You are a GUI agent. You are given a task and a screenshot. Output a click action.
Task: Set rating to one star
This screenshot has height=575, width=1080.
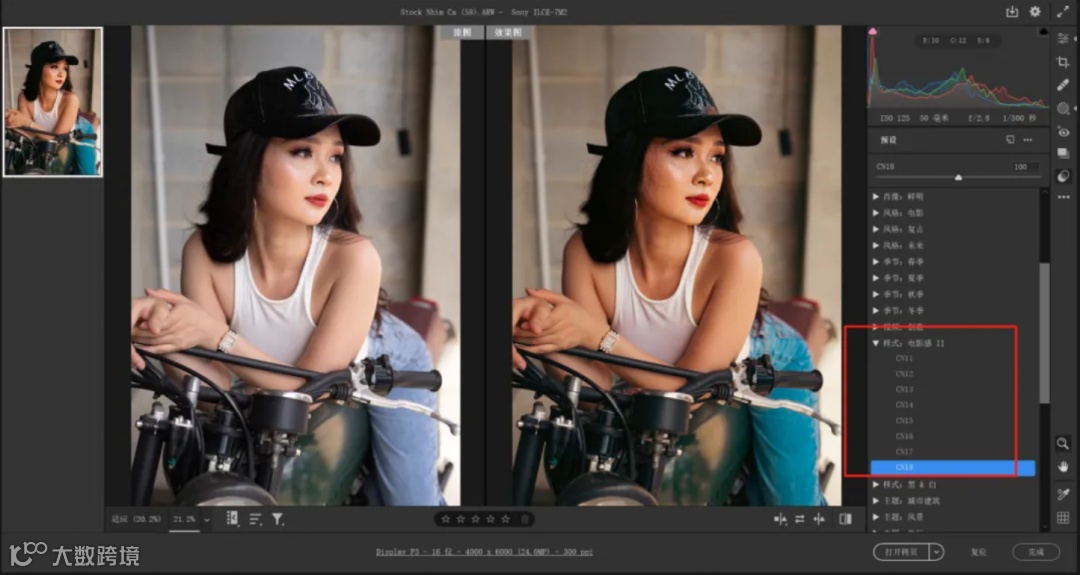[x=446, y=519]
